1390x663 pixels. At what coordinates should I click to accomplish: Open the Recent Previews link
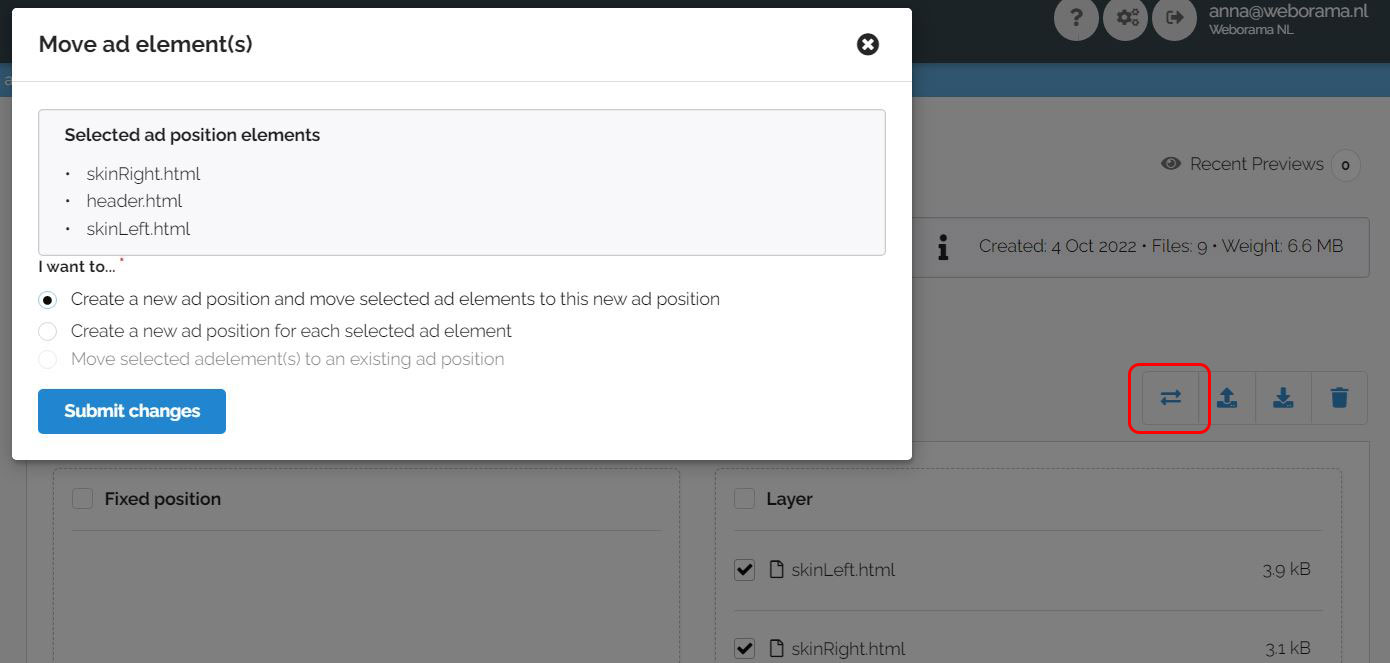1256,164
